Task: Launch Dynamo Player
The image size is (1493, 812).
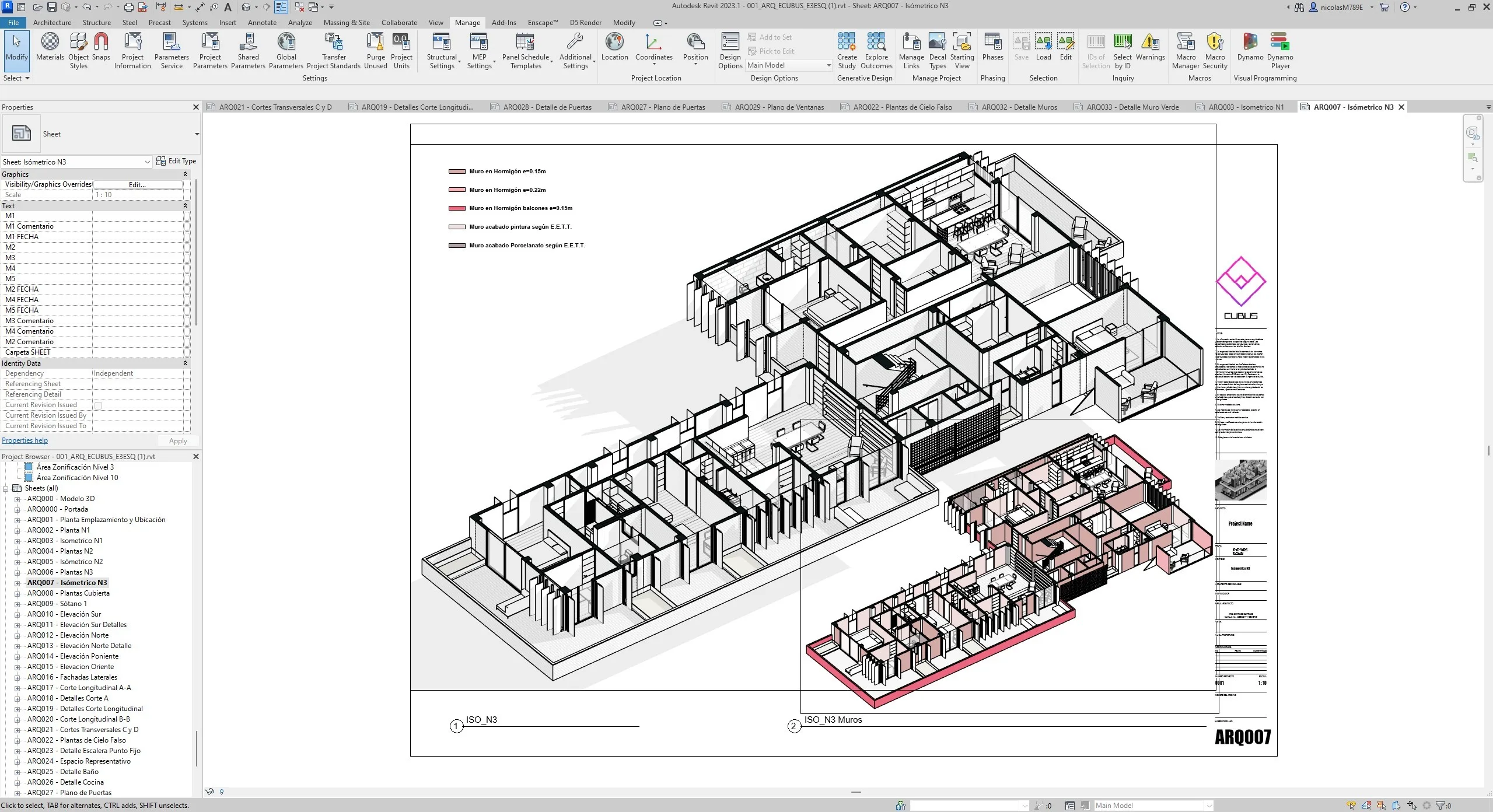Action: (1280, 51)
